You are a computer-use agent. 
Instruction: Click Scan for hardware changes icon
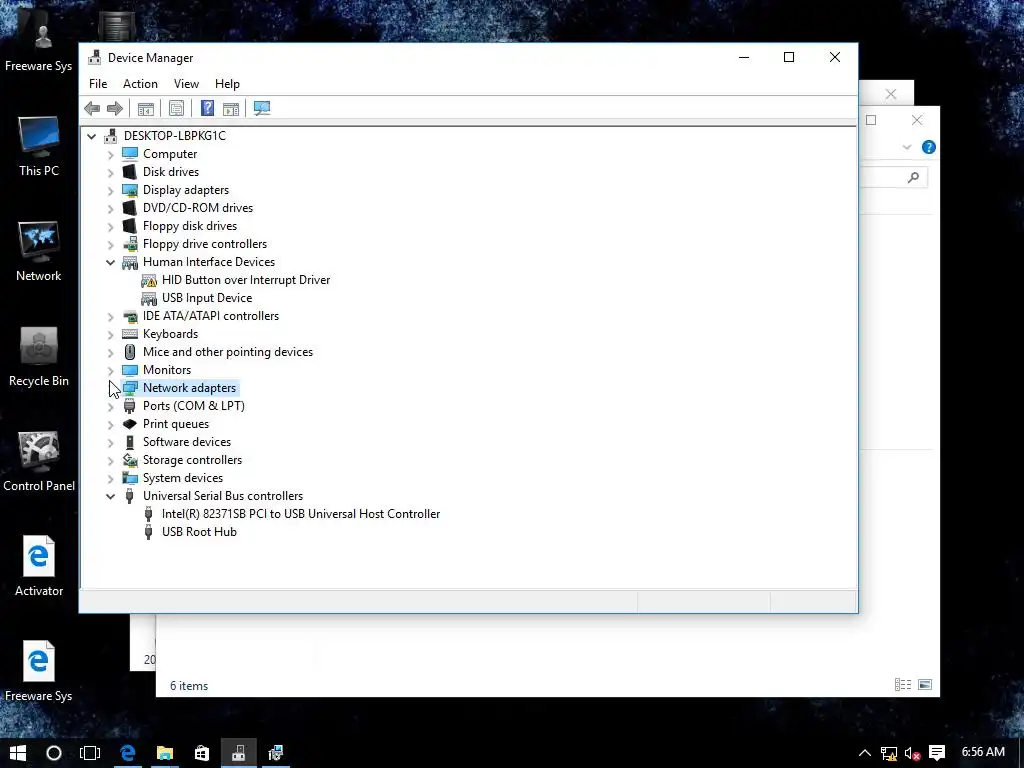pos(262,108)
